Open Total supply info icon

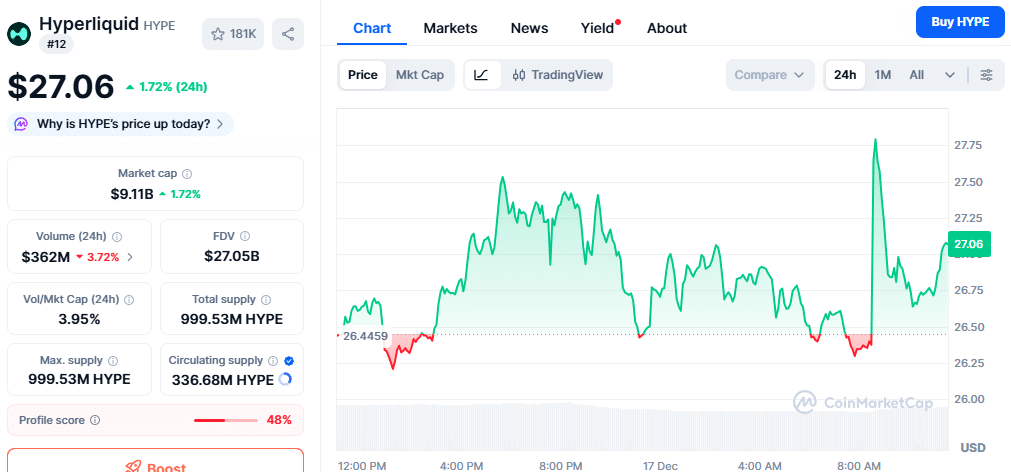pyautogui.click(x=266, y=300)
